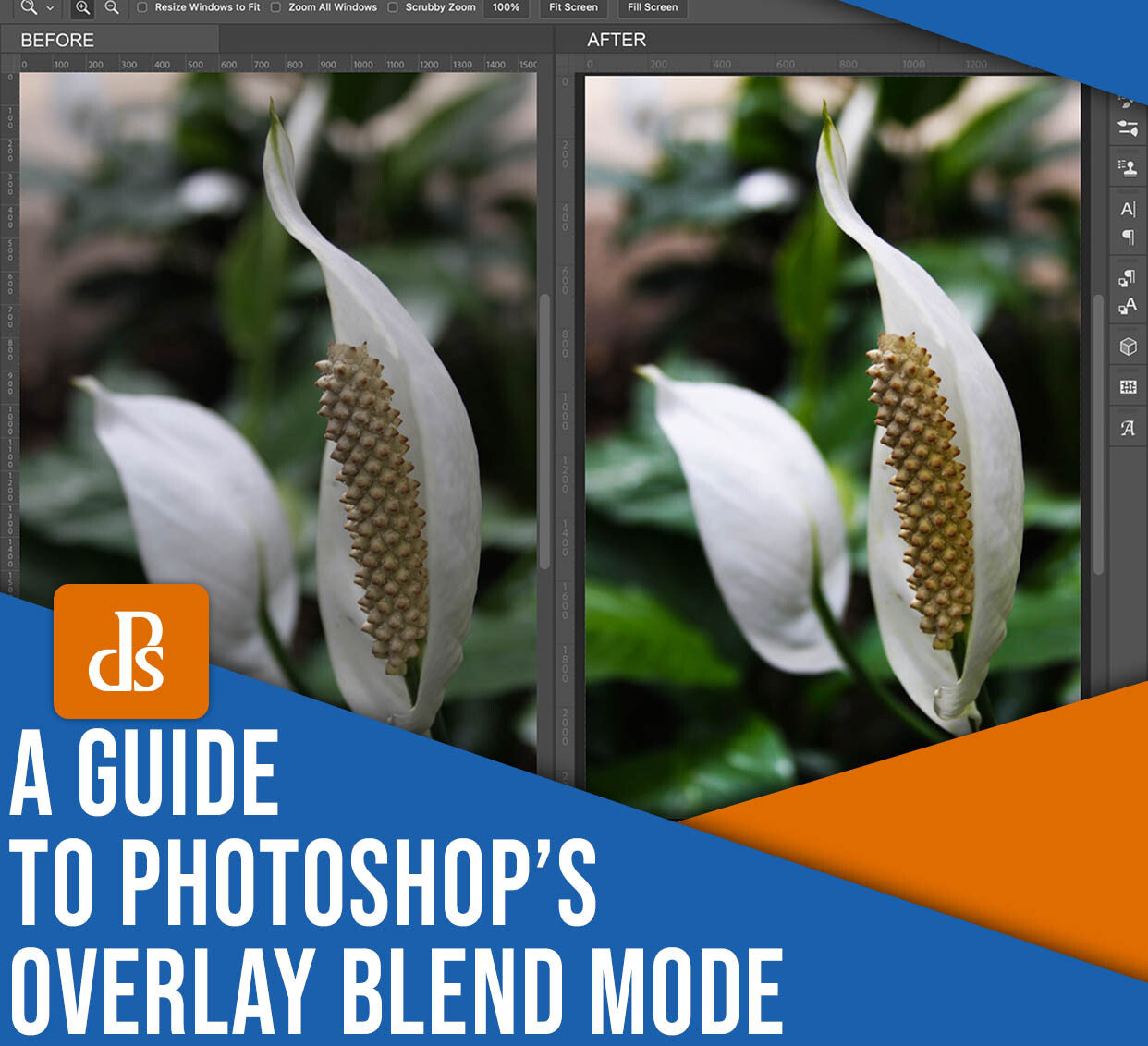Viewport: 1148px width, 1046px height.
Task: Expand the Zoom tool dropdown arrow
Action: 48,7
